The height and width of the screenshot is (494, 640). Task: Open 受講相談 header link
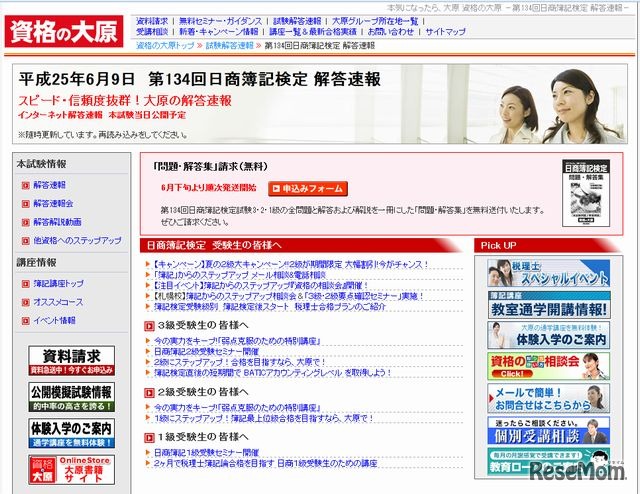point(152,31)
